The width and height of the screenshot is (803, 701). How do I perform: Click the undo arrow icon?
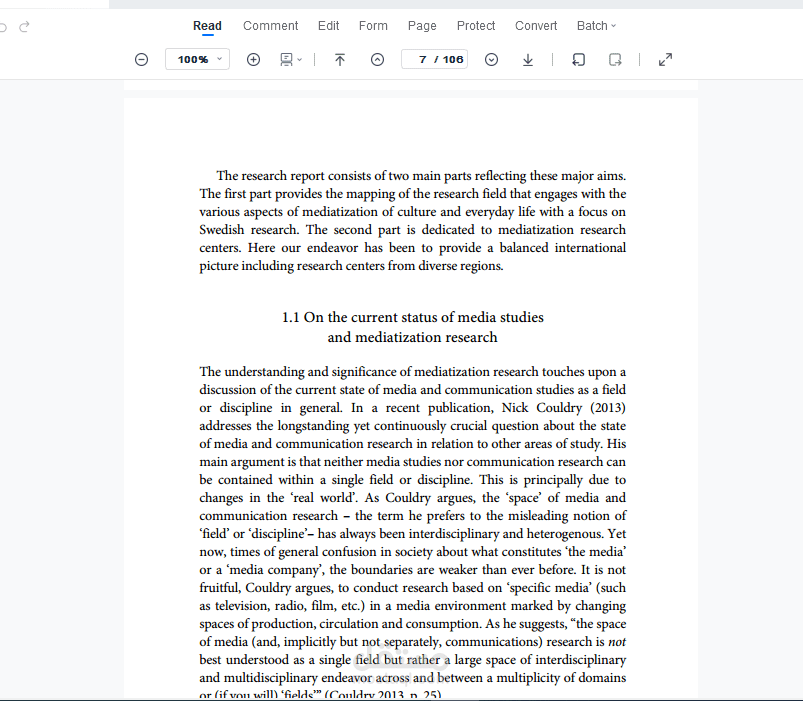pos(3,27)
